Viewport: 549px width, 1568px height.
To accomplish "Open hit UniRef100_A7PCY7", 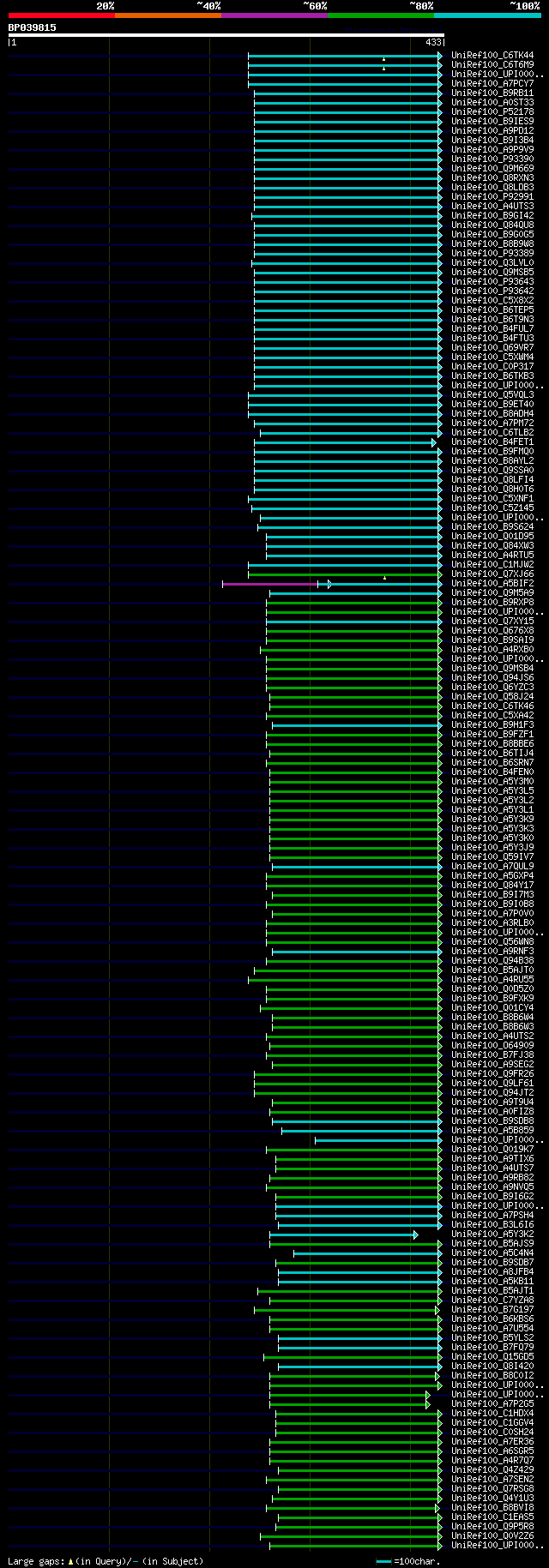I will 492,83.
